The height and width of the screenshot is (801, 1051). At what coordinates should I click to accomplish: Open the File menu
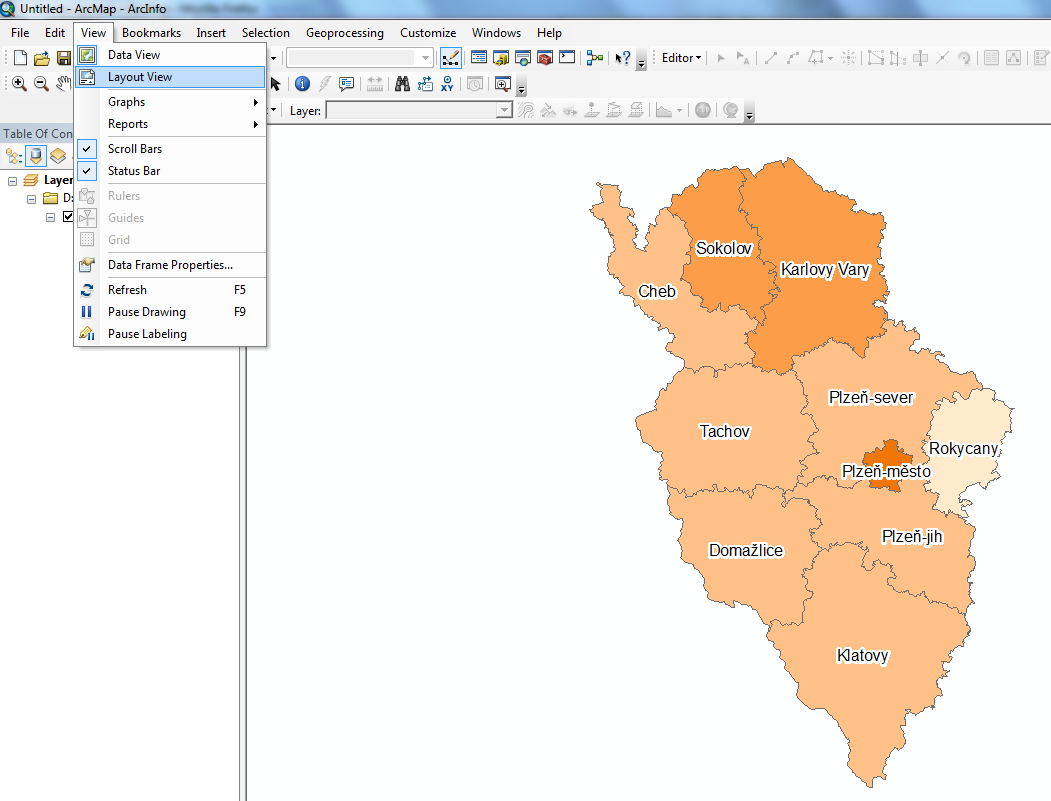tap(19, 33)
